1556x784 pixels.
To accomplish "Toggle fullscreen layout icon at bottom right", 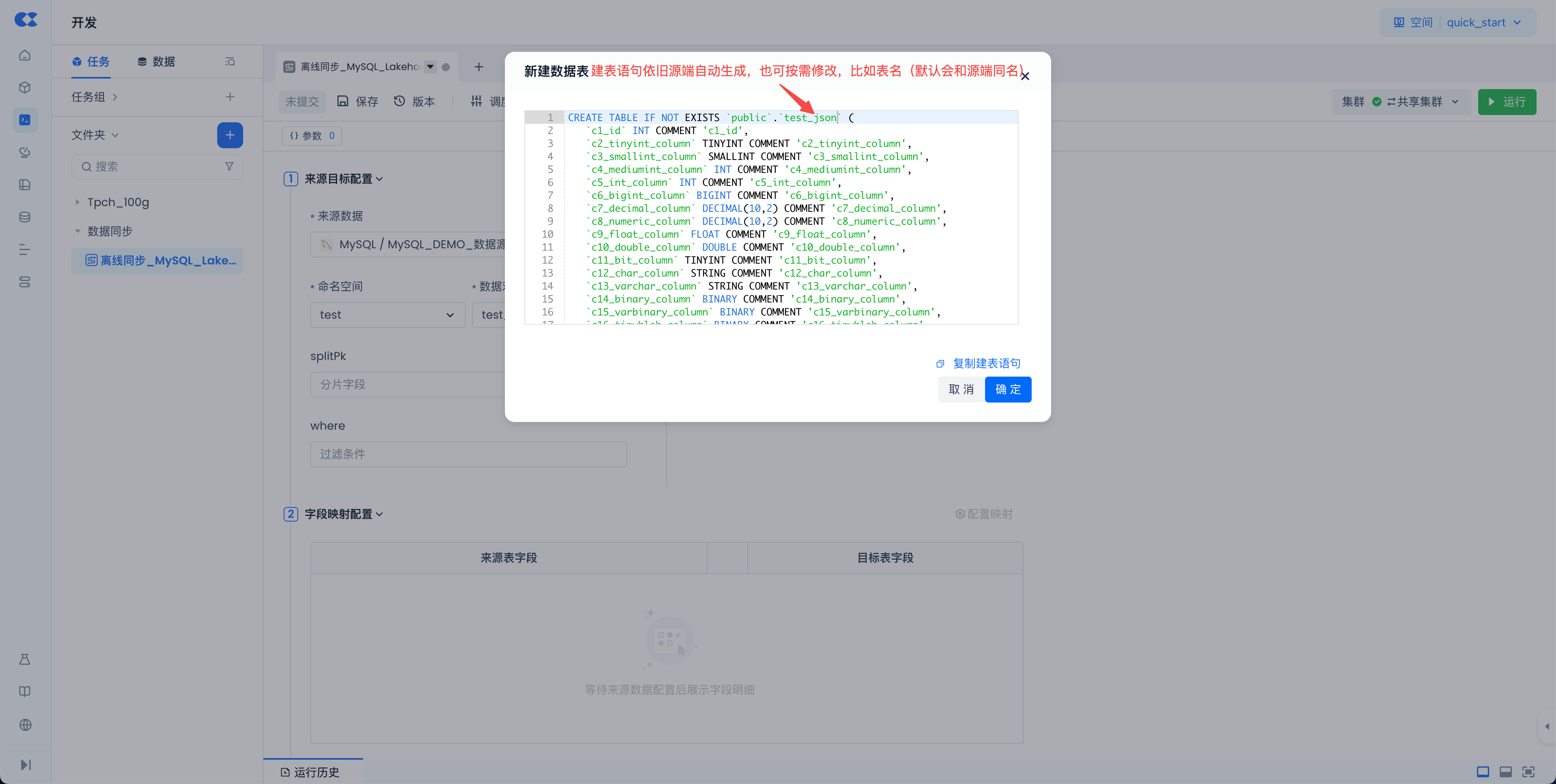I will [1528, 771].
